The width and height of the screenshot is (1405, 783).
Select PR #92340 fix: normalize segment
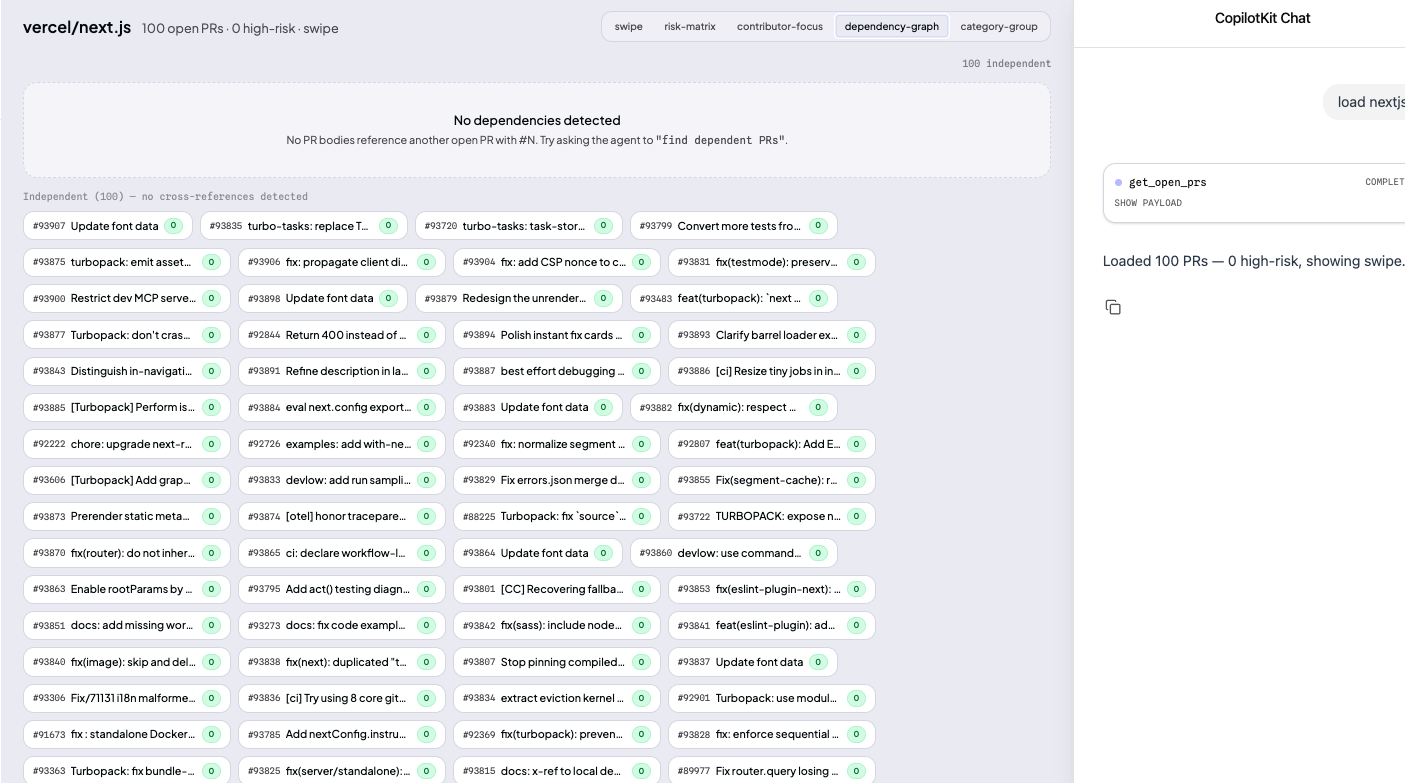(x=557, y=444)
